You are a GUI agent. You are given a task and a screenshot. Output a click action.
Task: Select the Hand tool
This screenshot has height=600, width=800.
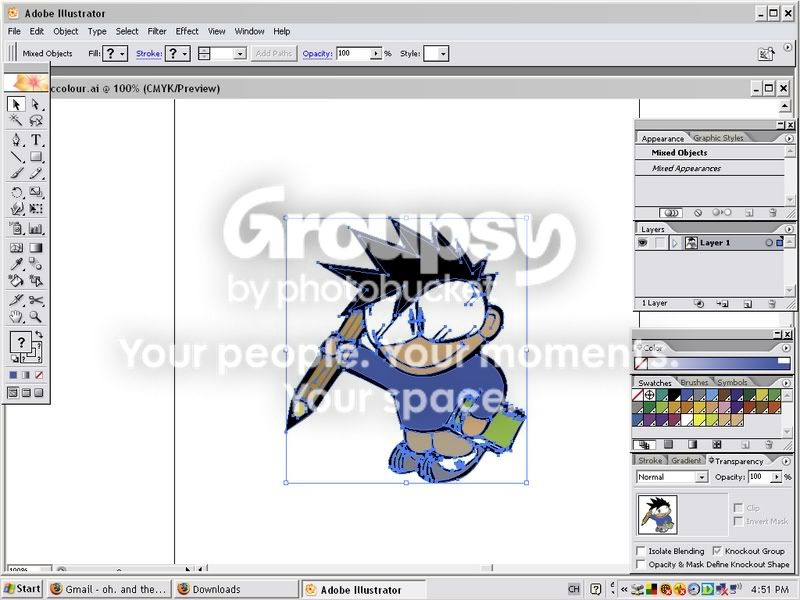point(16,317)
